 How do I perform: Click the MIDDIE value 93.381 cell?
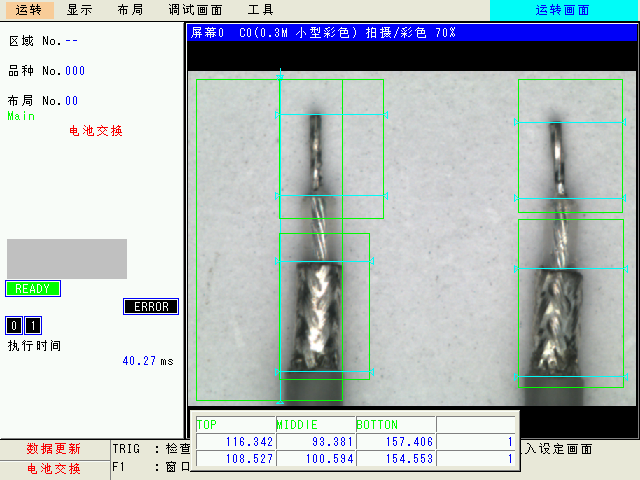[x=315, y=441]
